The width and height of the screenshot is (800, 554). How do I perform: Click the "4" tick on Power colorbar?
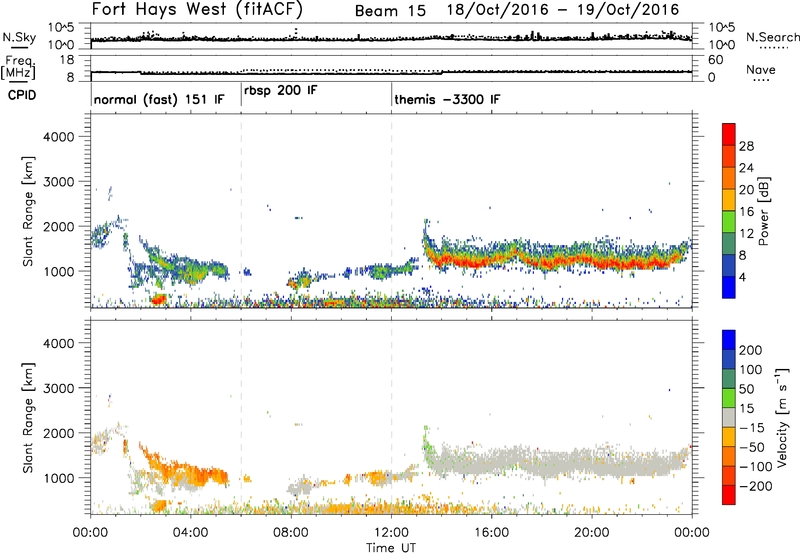742,277
